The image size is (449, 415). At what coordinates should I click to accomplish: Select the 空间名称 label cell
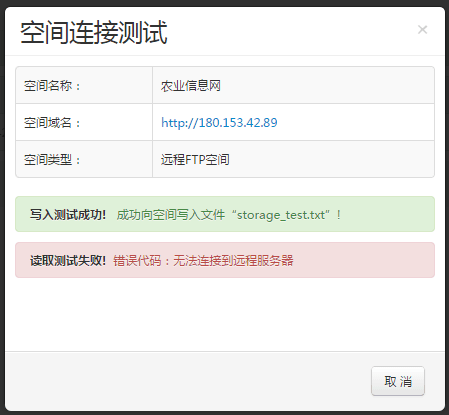pos(84,85)
